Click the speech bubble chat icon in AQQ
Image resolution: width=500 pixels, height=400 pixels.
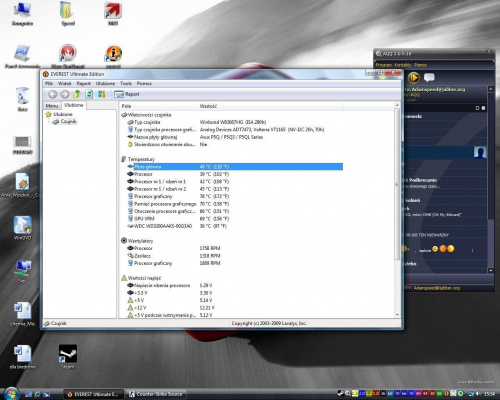click(x=429, y=78)
